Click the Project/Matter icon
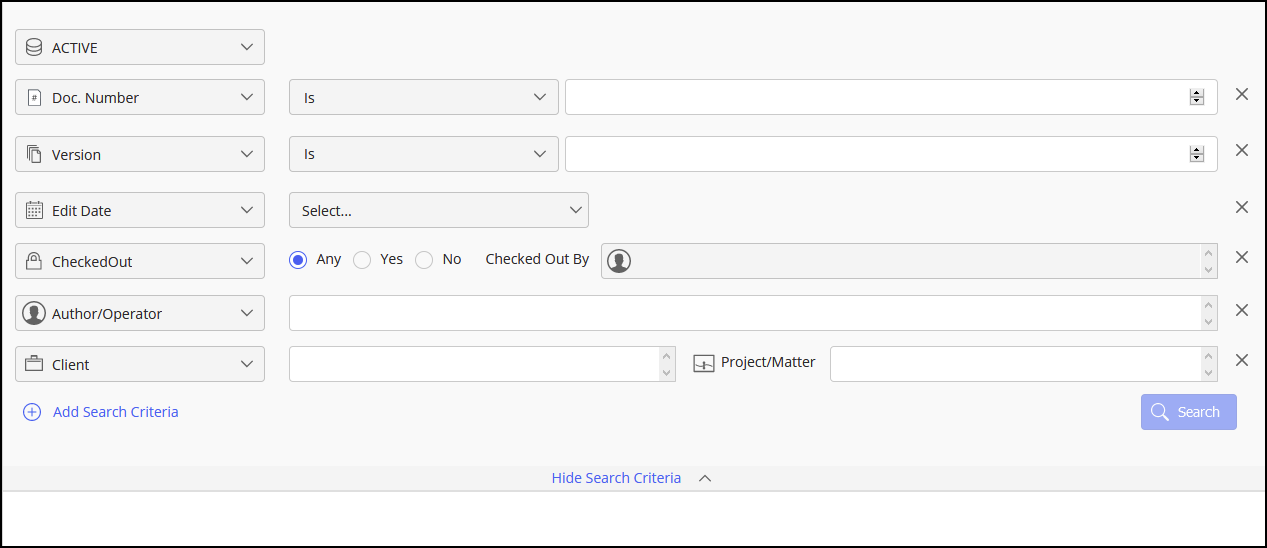The width and height of the screenshot is (1267, 548). click(x=704, y=363)
